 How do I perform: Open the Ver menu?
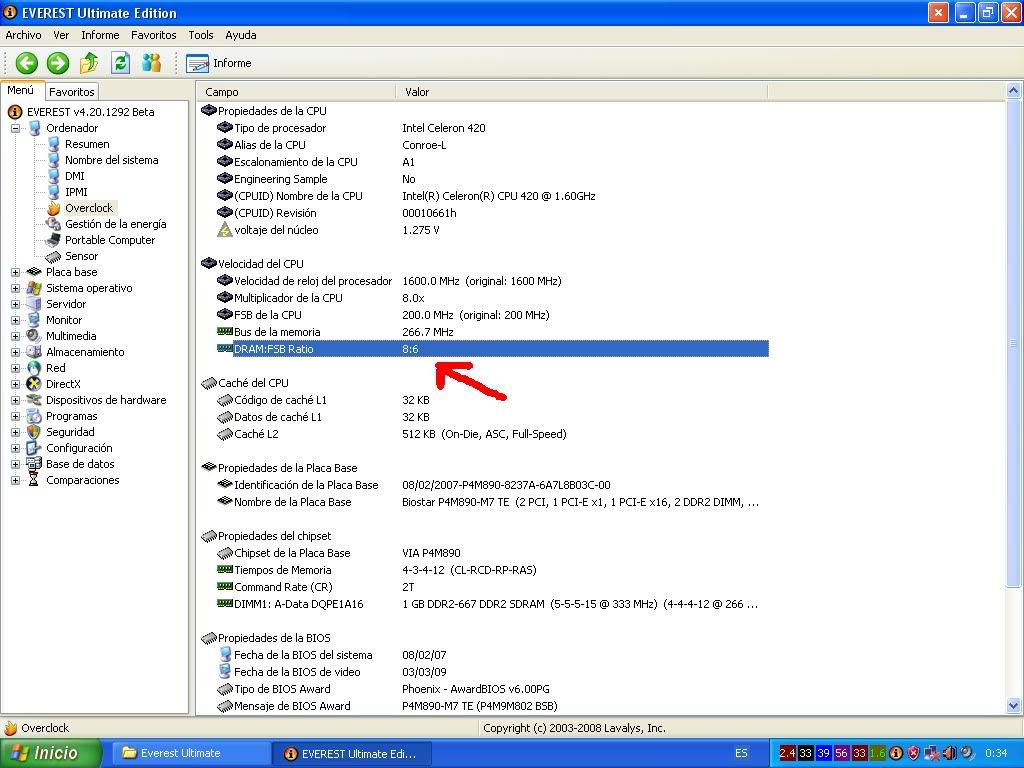pyautogui.click(x=61, y=35)
